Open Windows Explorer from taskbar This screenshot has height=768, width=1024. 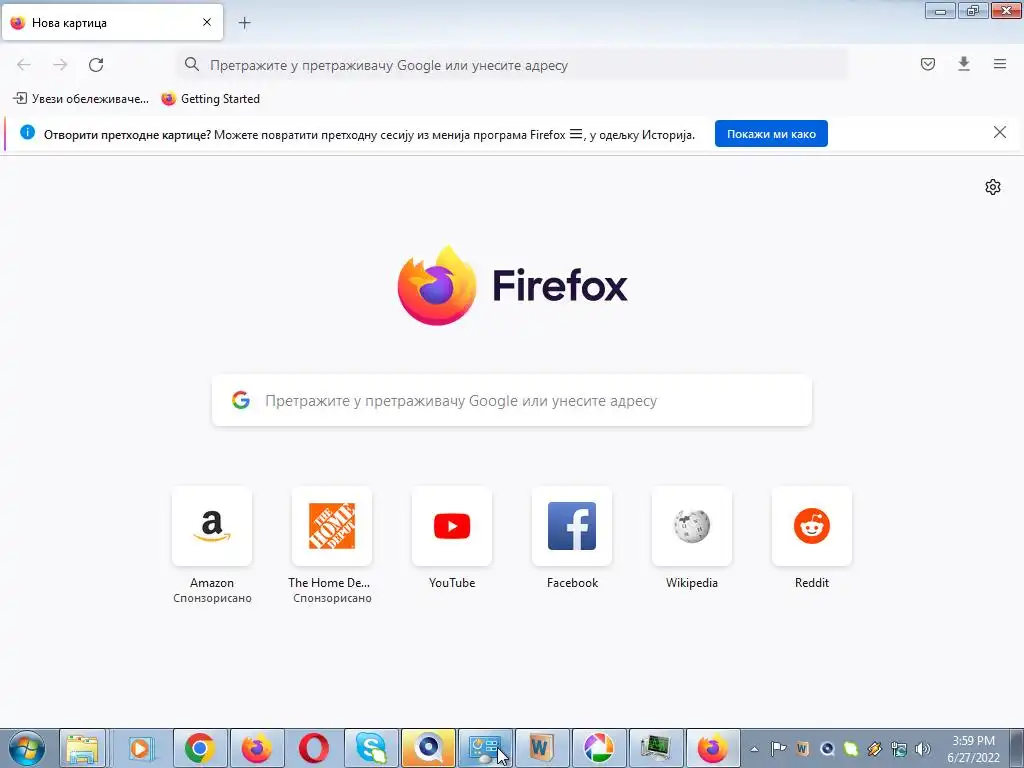[x=83, y=748]
